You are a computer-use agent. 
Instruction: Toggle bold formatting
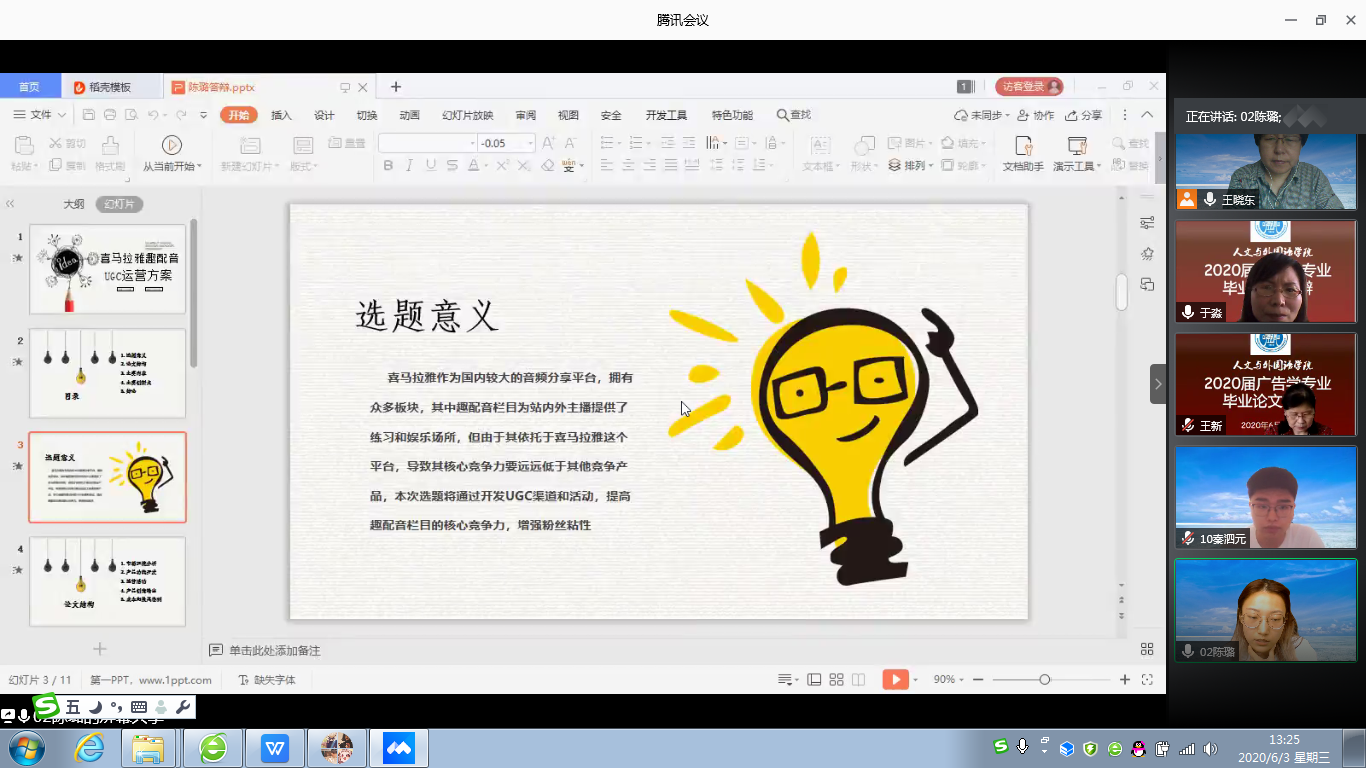click(388, 166)
